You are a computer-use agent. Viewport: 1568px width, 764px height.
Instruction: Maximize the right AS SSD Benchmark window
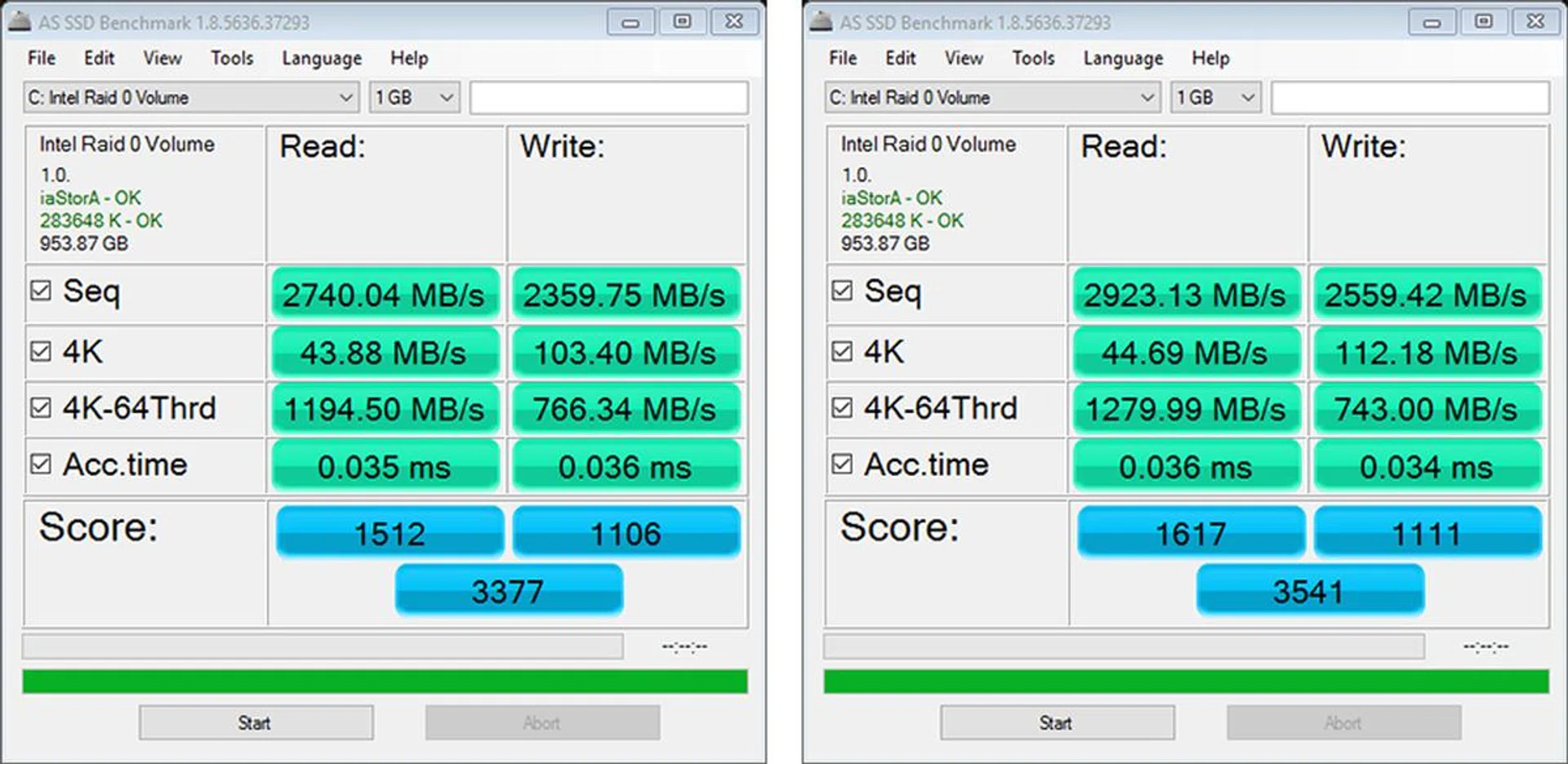point(1483,22)
